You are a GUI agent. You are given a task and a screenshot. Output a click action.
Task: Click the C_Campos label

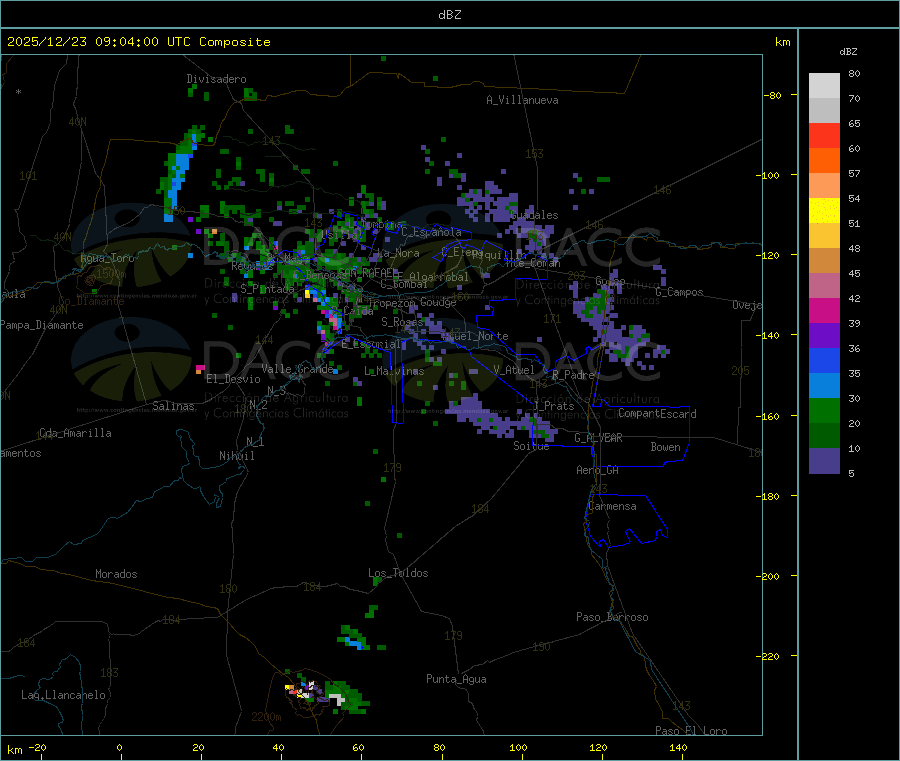click(x=679, y=292)
